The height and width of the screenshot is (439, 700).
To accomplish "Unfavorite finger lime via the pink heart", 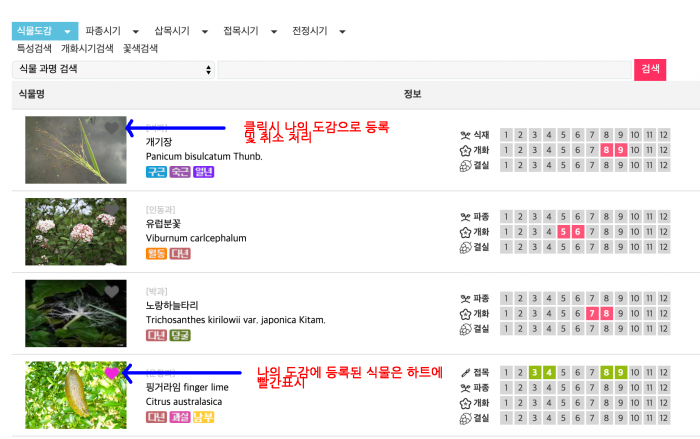I will point(112,373).
